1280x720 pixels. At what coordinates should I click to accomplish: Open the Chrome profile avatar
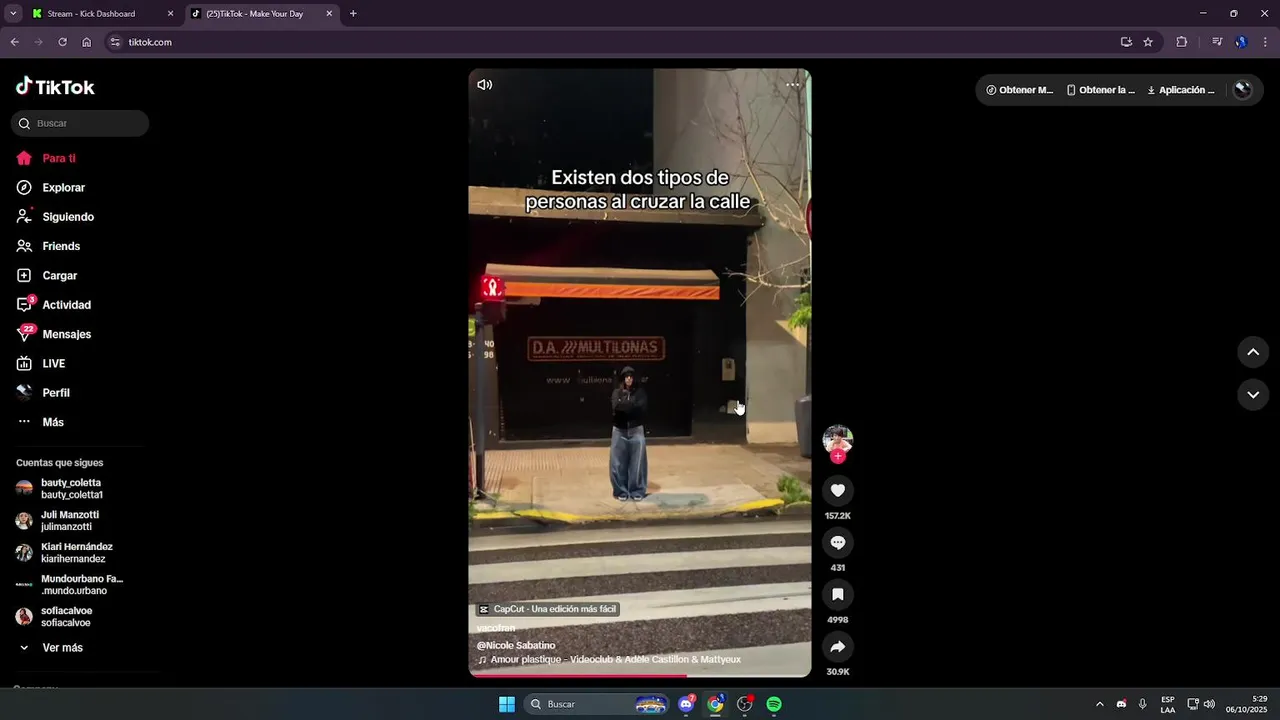tap(1241, 42)
